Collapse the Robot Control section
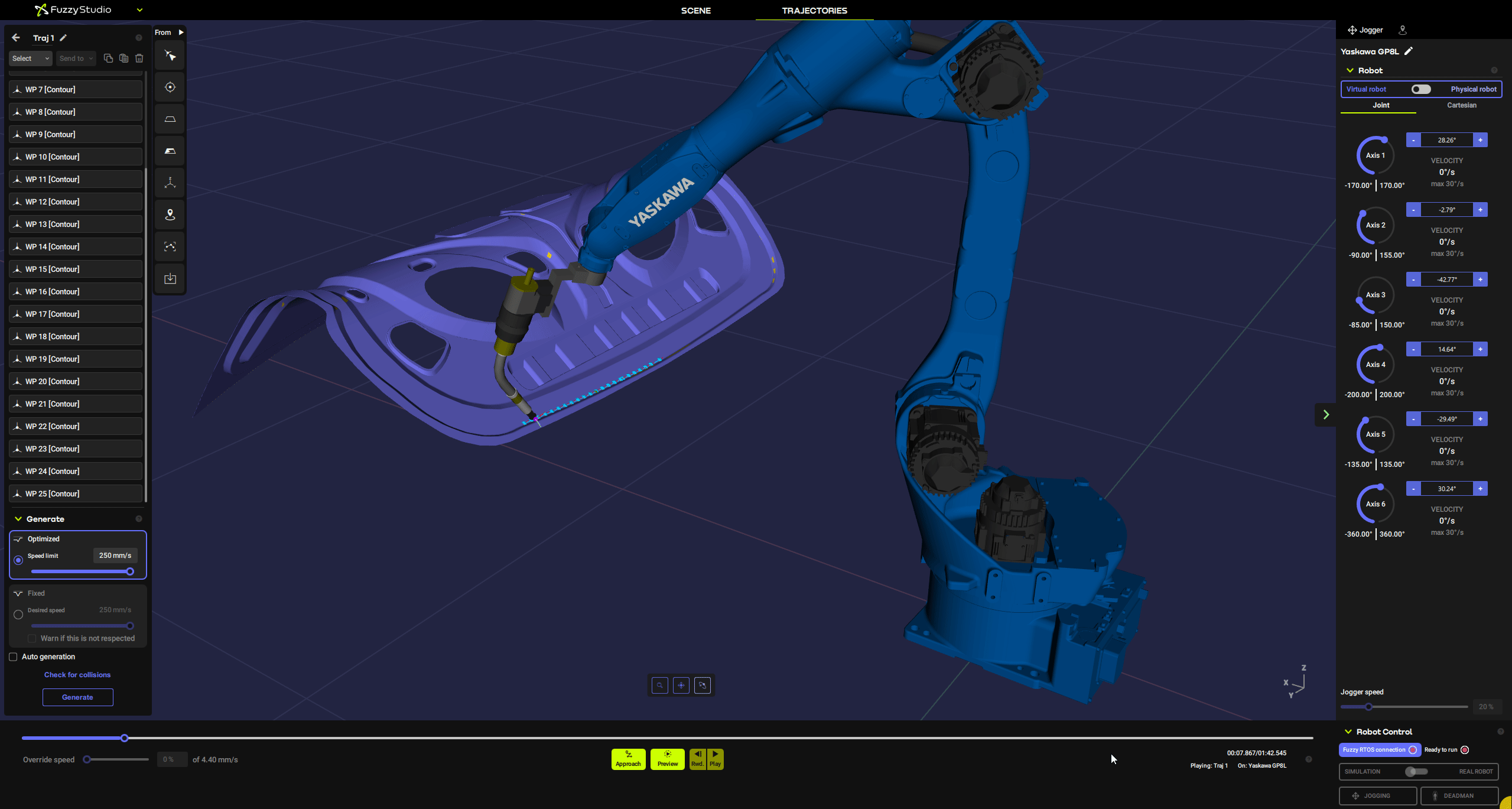 (x=1348, y=732)
